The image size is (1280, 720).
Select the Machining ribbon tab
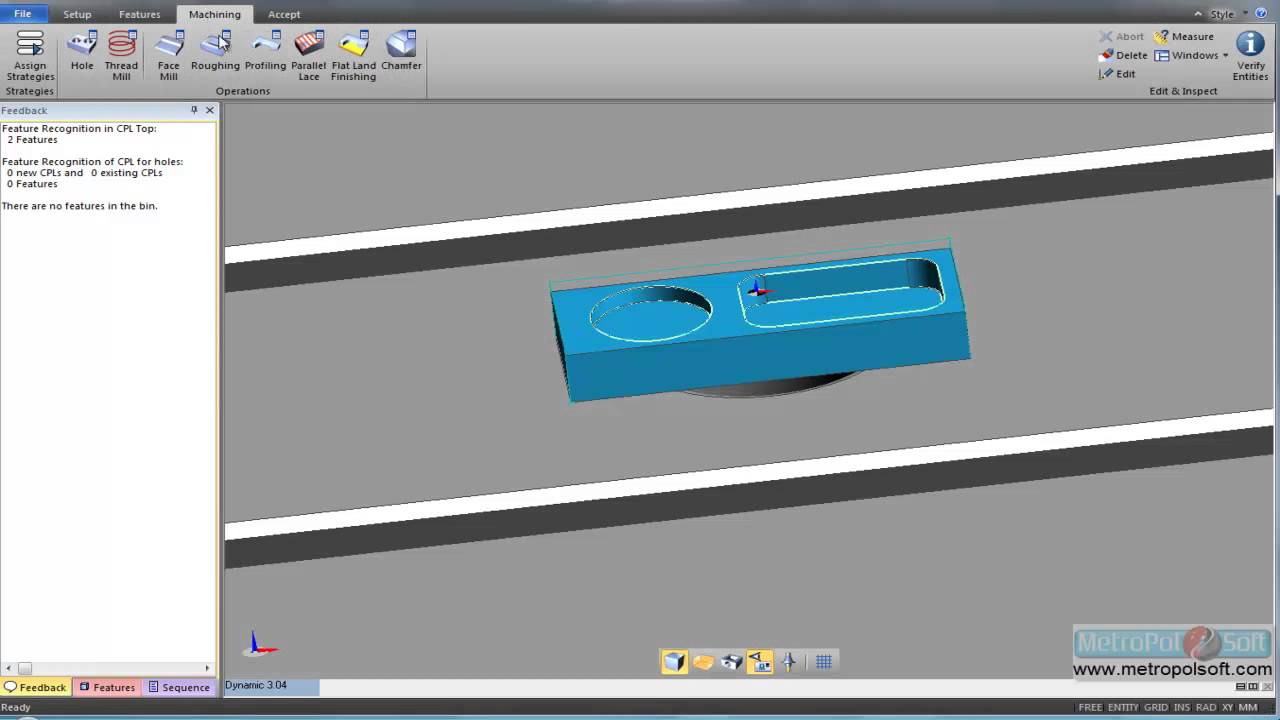pos(215,14)
